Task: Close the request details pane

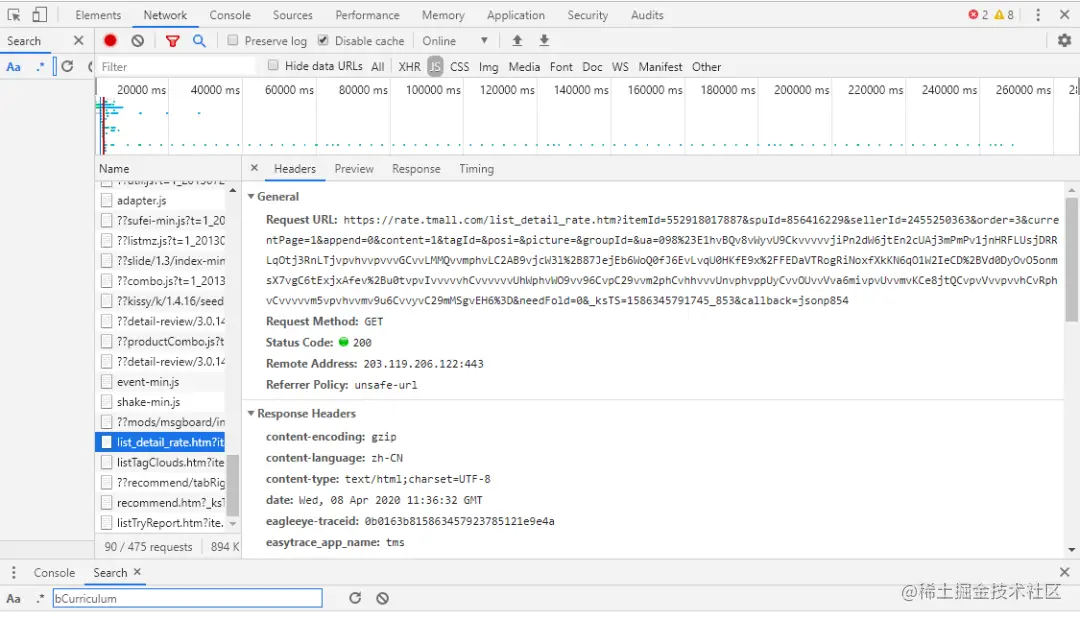Action: pos(254,168)
